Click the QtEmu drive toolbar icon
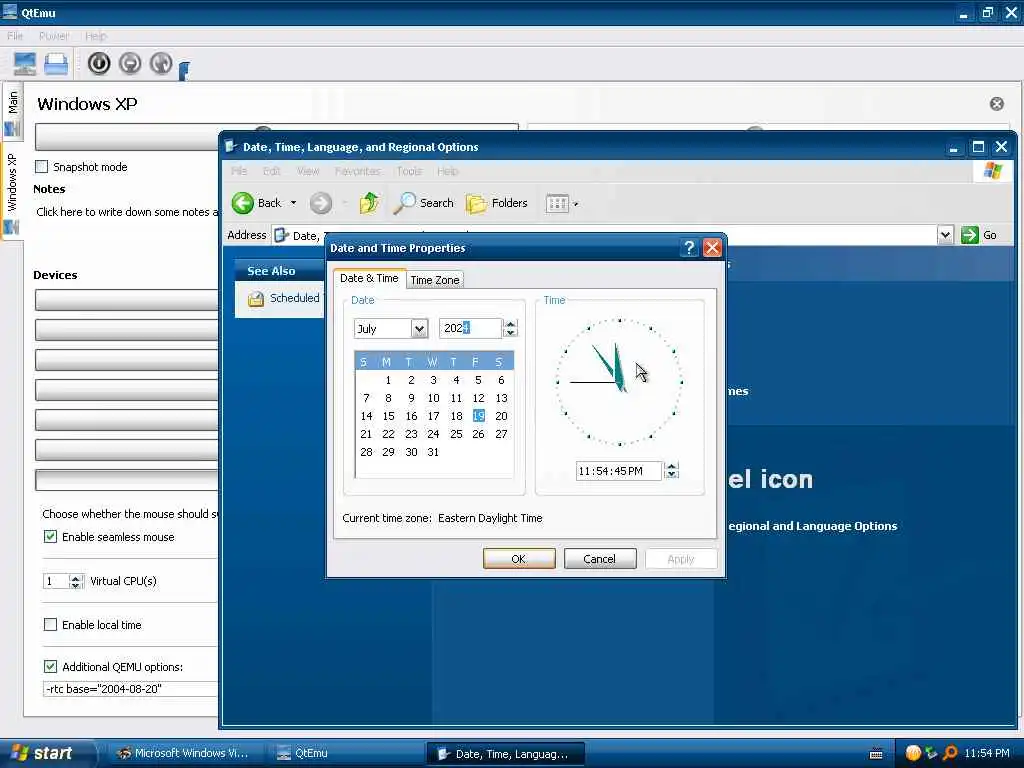This screenshot has width=1024, height=768. pos(56,63)
